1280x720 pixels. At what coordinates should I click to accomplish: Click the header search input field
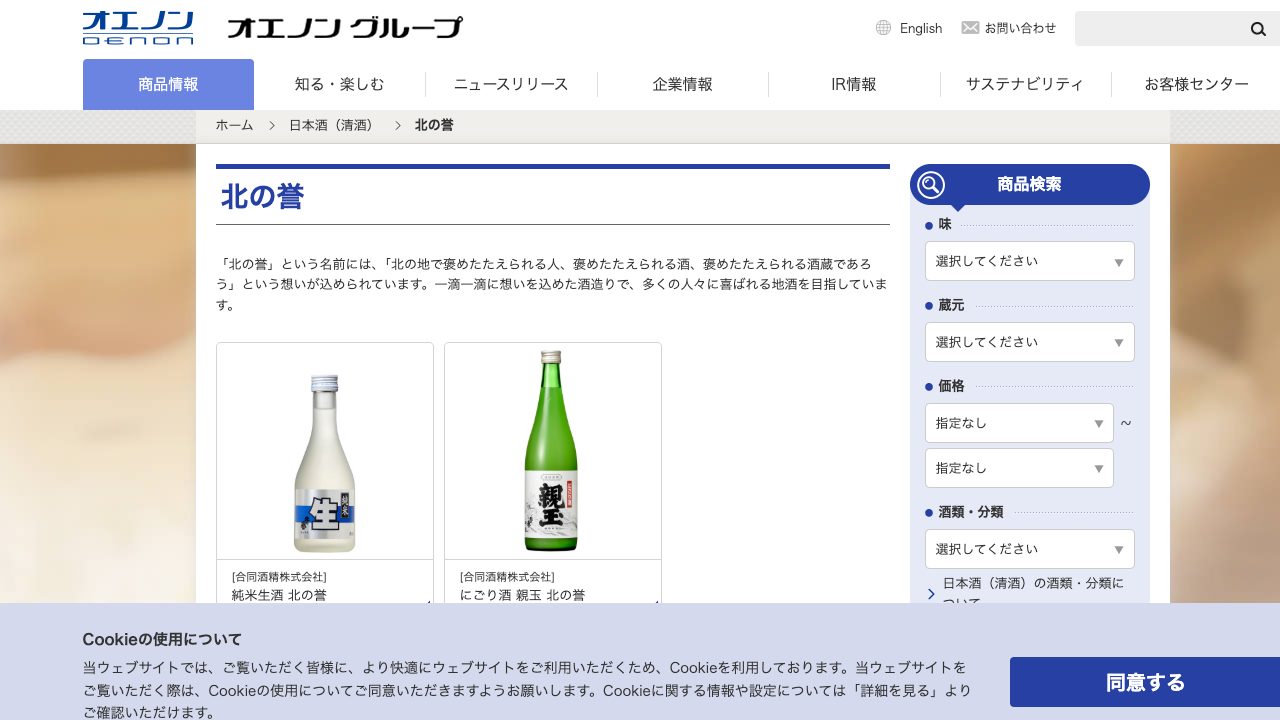[x=1160, y=29]
